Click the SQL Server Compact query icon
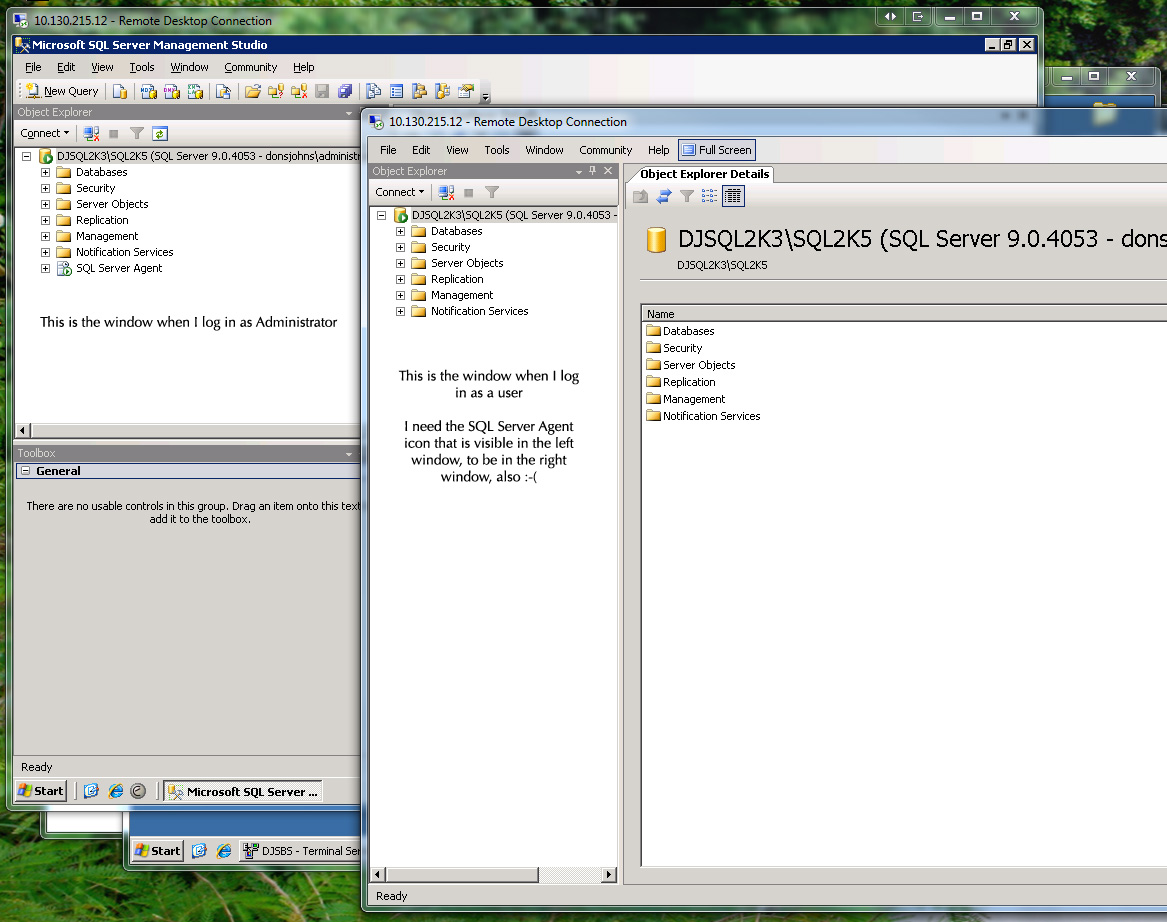1167x922 pixels. (223, 91)
